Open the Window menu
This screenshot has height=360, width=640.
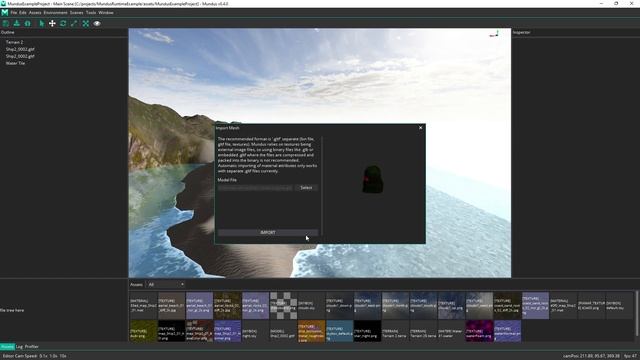tap(106, 13)
